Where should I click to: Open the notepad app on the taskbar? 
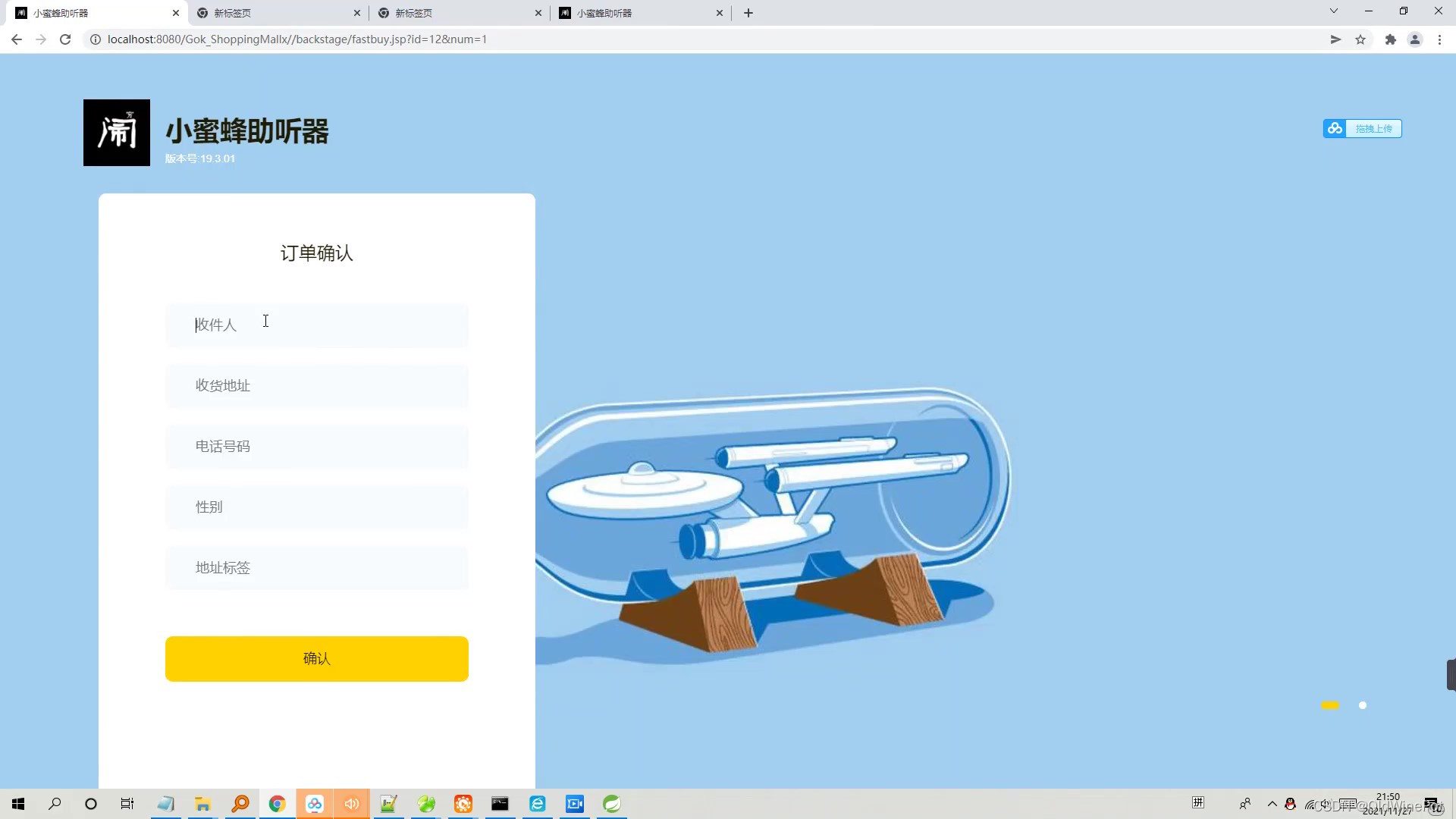click(165, 804)
